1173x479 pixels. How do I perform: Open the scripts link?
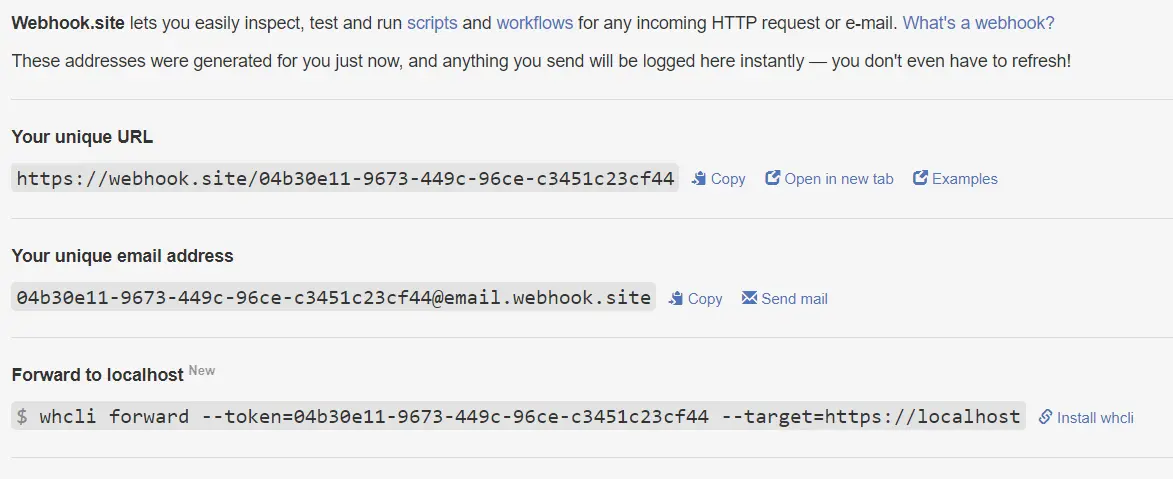point(431,22)
